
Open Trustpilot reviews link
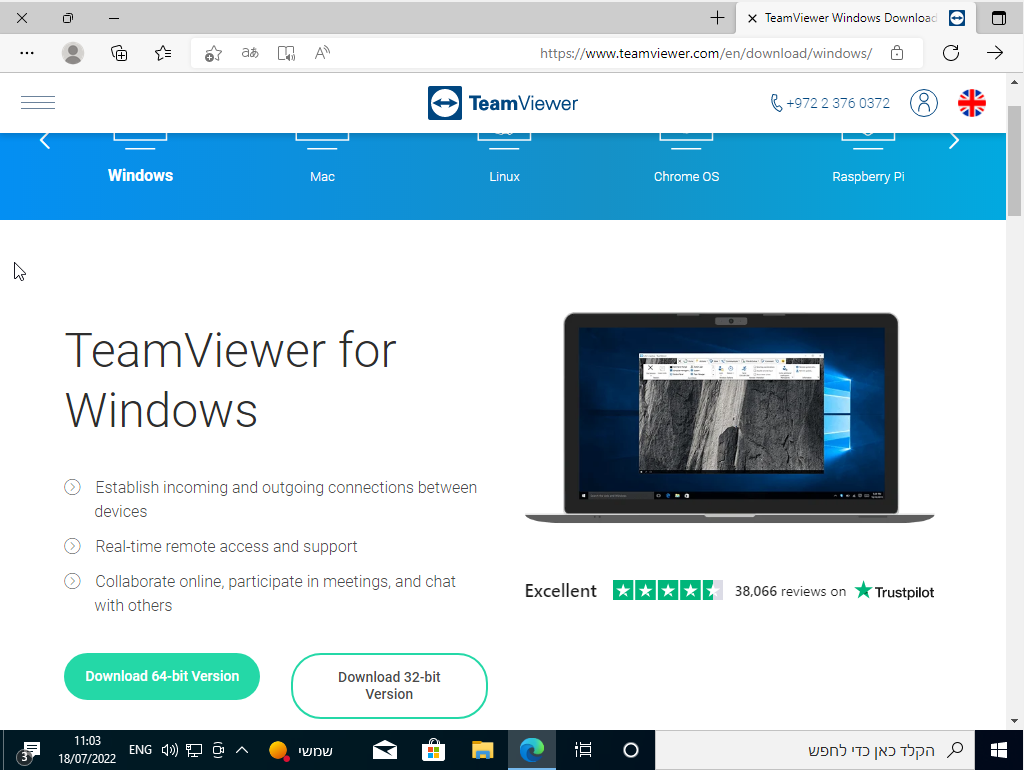coord(895,591)
